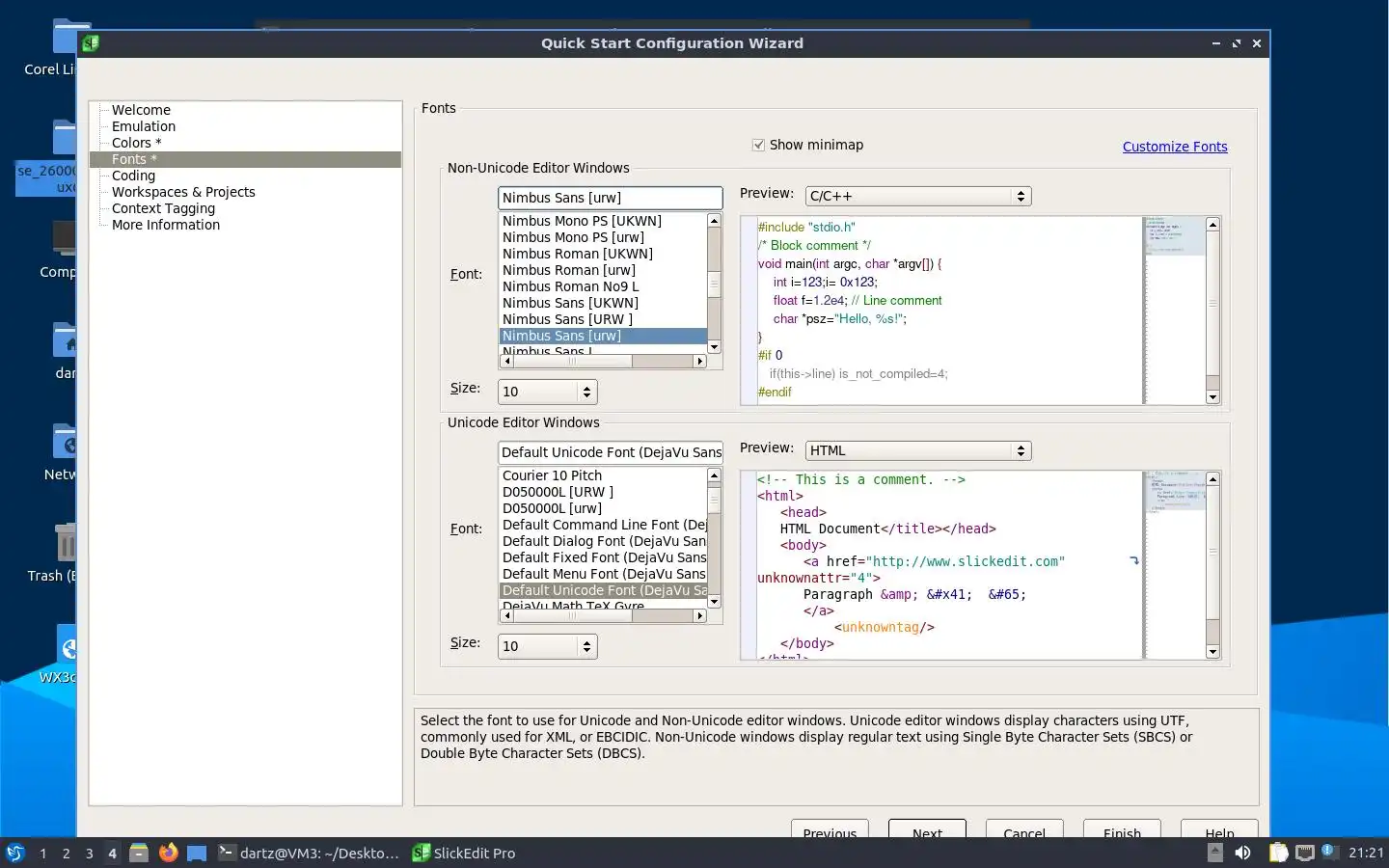The width and height of the screenshot is (1389, 868).
Task: Switch to workspace 2
Action: pyautogui.click(x=66, y=854)
